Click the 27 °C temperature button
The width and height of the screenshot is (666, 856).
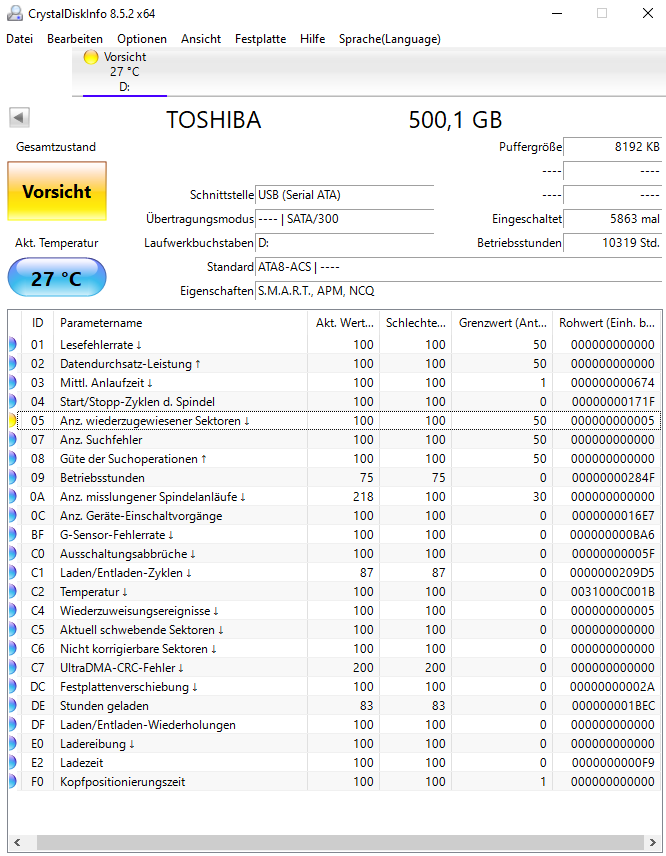click(x=57, y=278)
